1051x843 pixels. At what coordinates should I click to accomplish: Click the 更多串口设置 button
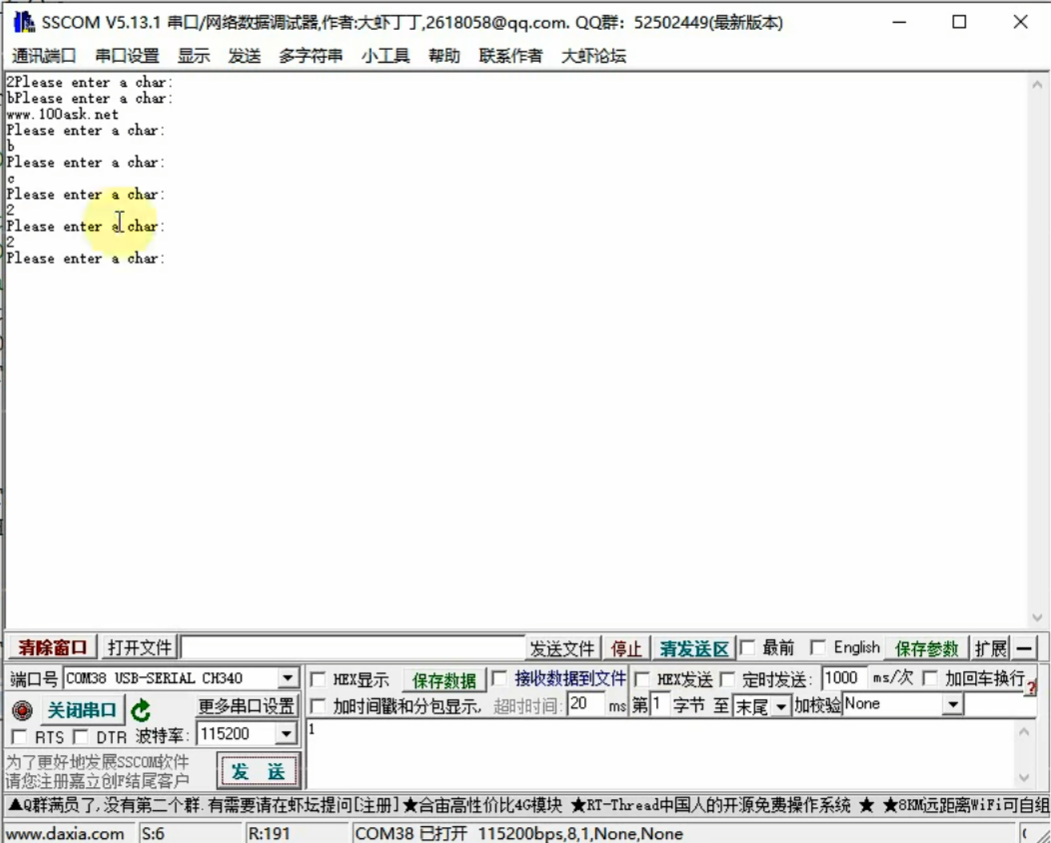(x=246, y=706)
